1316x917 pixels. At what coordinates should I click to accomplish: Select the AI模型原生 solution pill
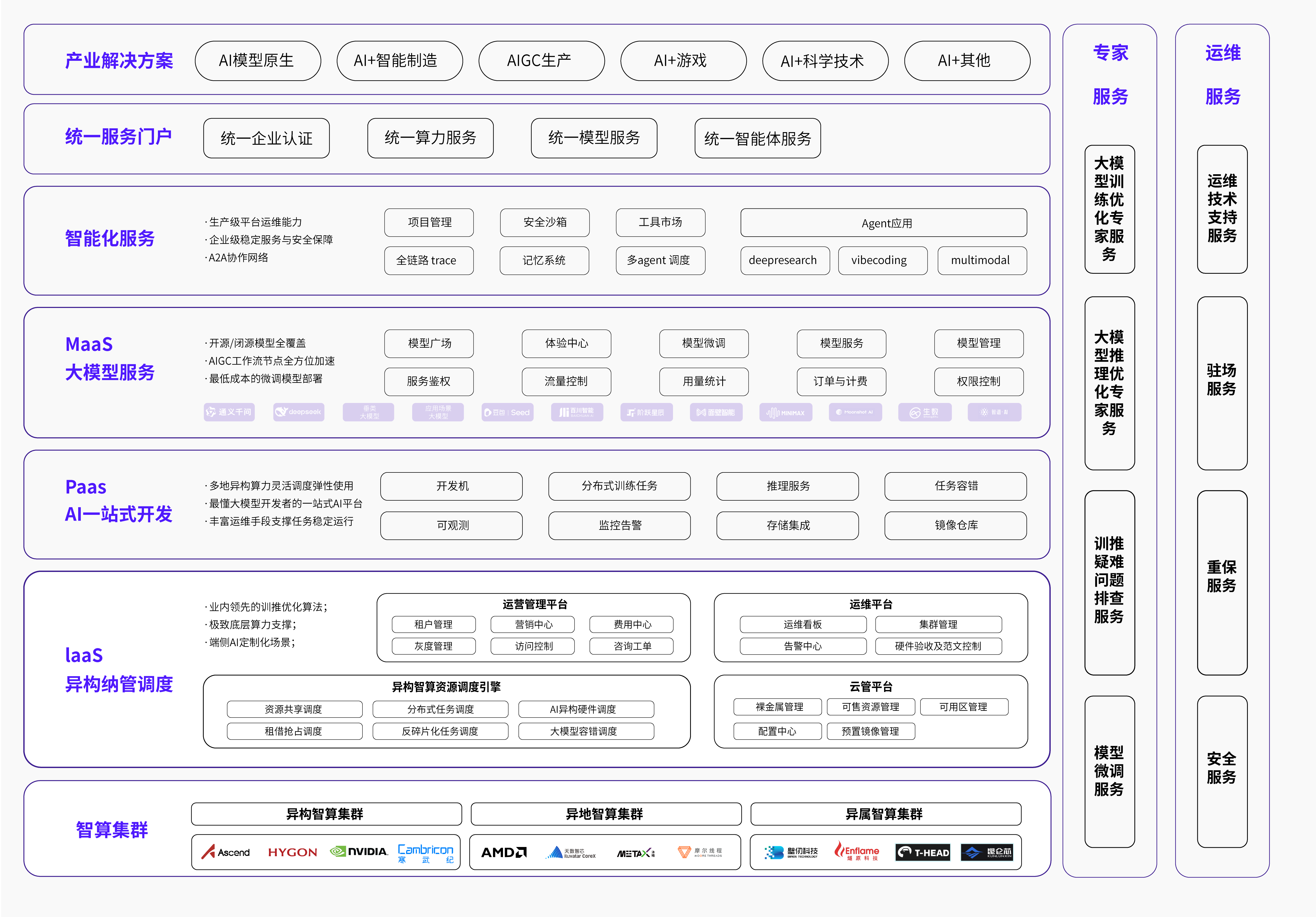258,61
